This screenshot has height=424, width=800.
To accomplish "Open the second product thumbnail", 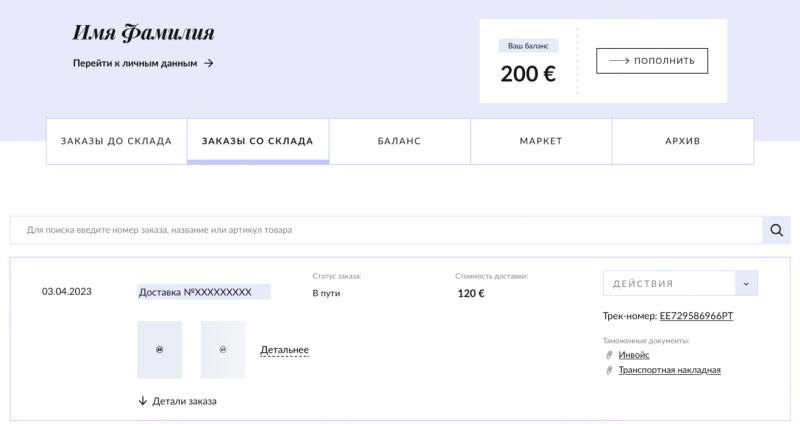I will coord(223,349).
